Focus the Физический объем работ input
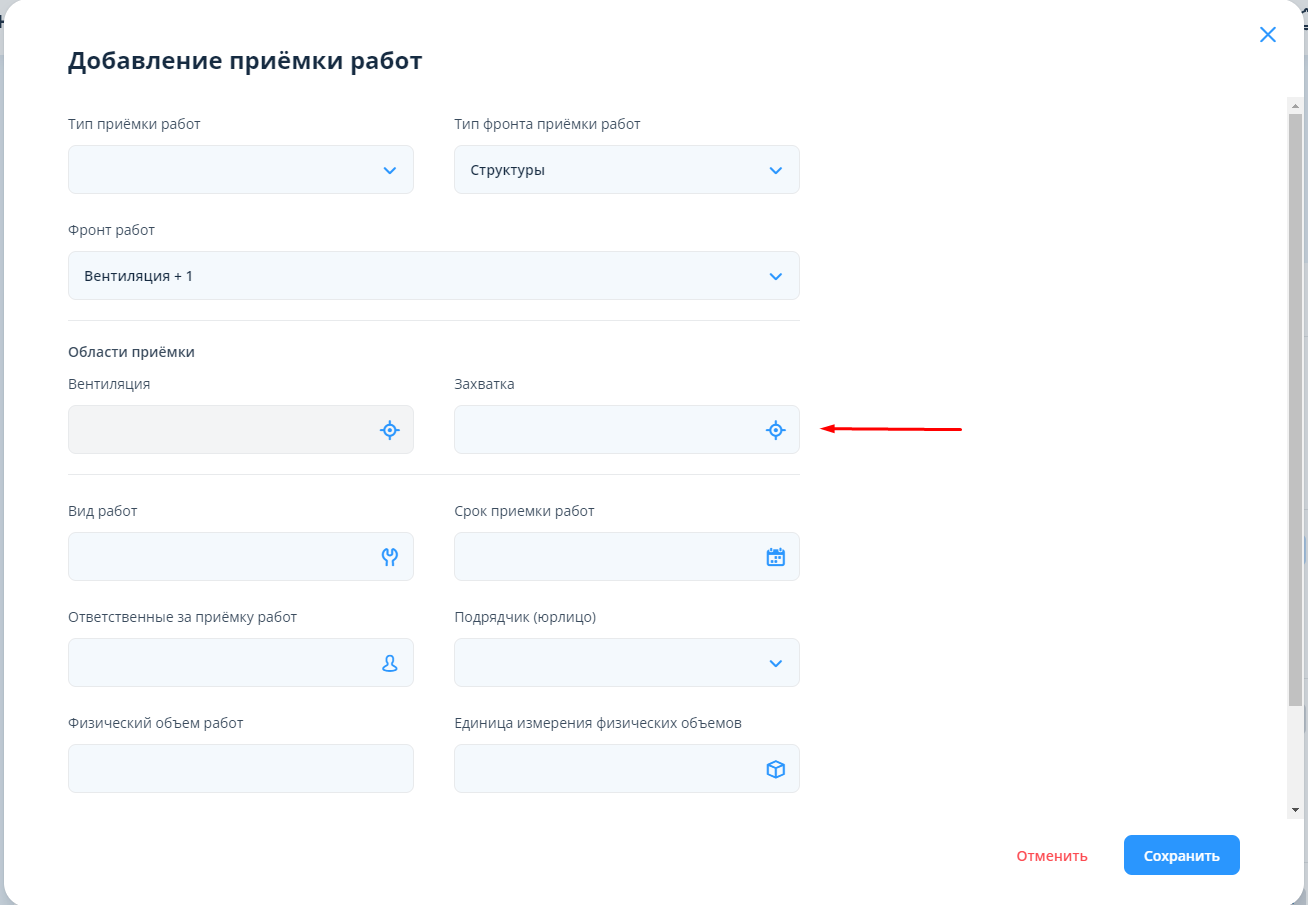1308x905 pixels. (x=240, y=769)
